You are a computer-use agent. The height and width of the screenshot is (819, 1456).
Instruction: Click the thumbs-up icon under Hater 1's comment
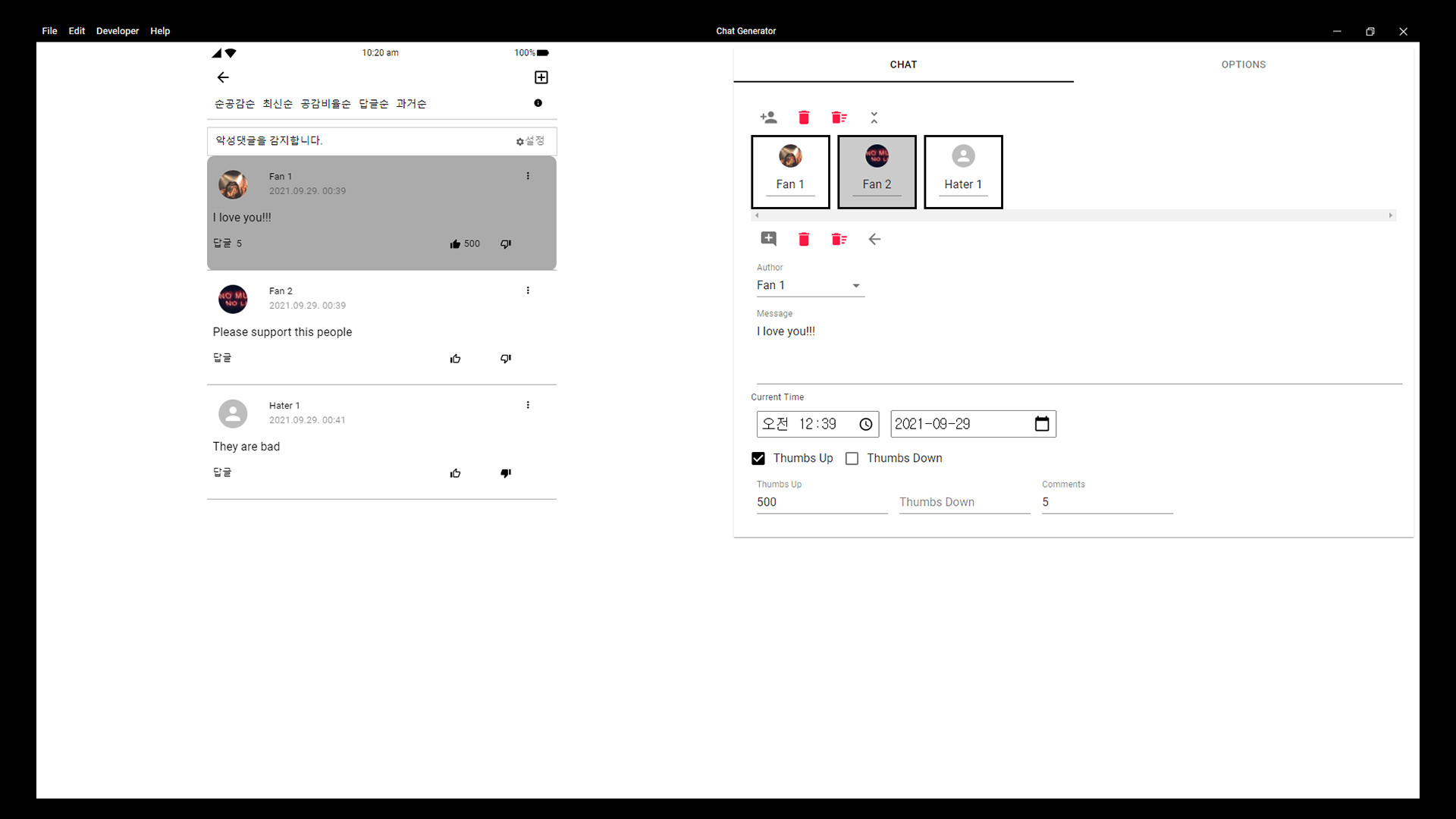pyautogui.click(x=455, y=472)
